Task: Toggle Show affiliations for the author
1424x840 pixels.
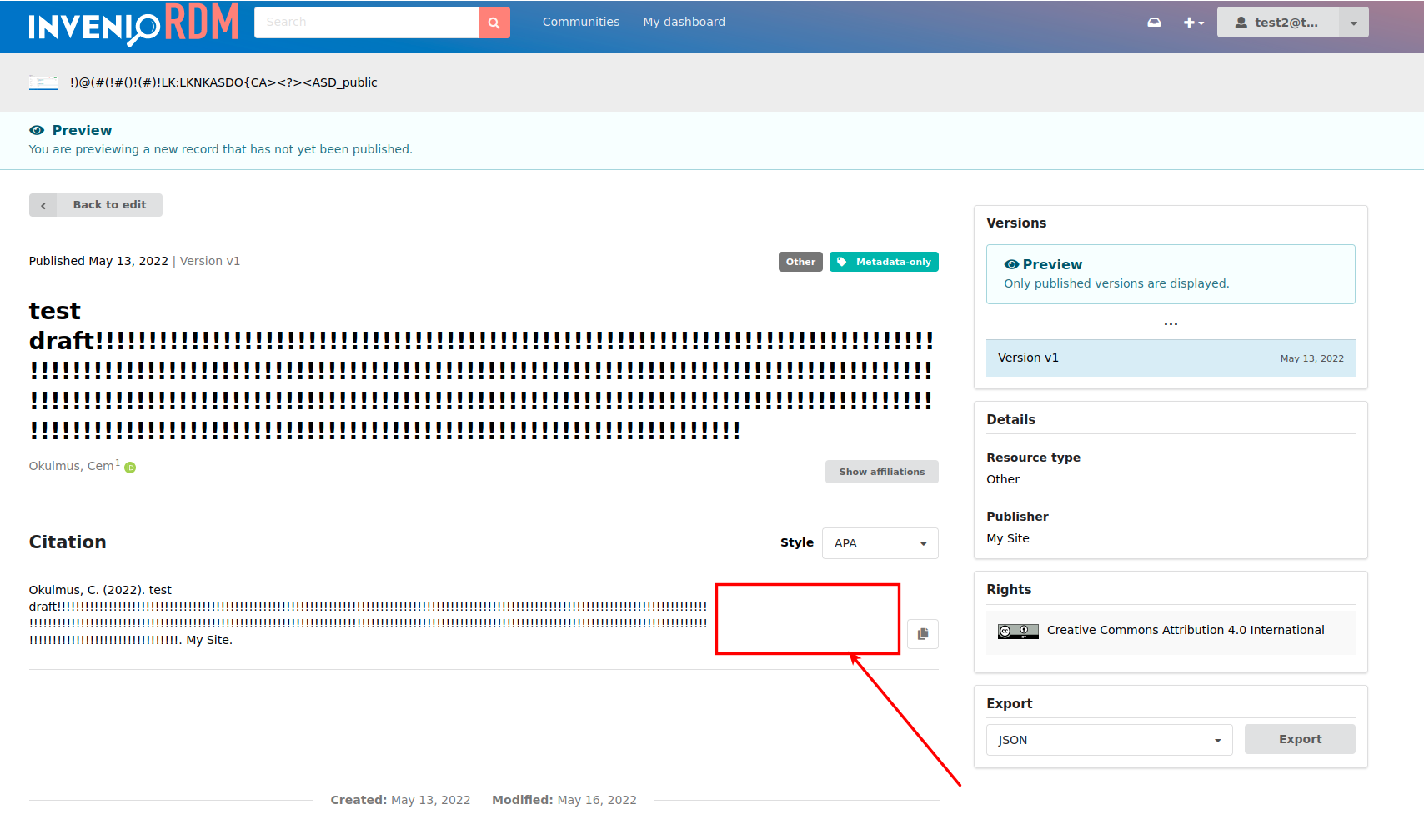Action: 881,472
